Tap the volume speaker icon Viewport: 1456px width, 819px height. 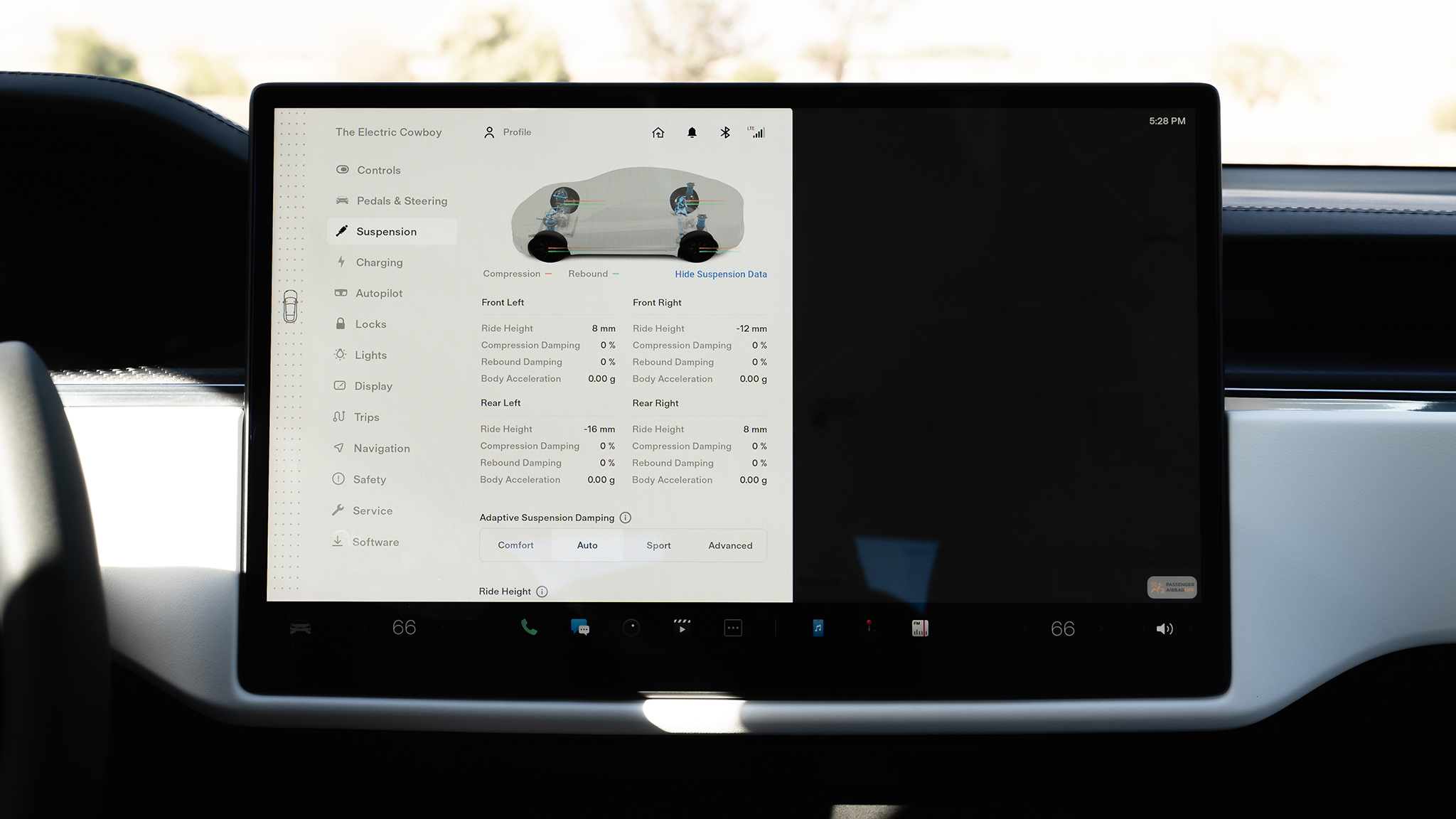pyautogui.click(x=1164, y=628)
